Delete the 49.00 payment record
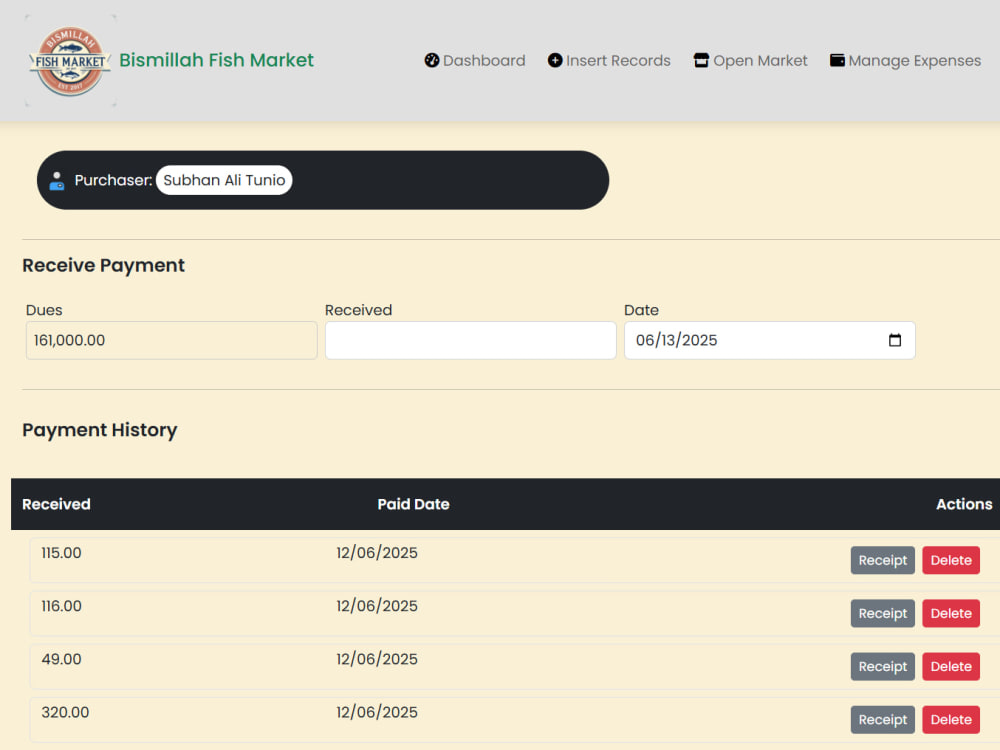 click(951, 666)
